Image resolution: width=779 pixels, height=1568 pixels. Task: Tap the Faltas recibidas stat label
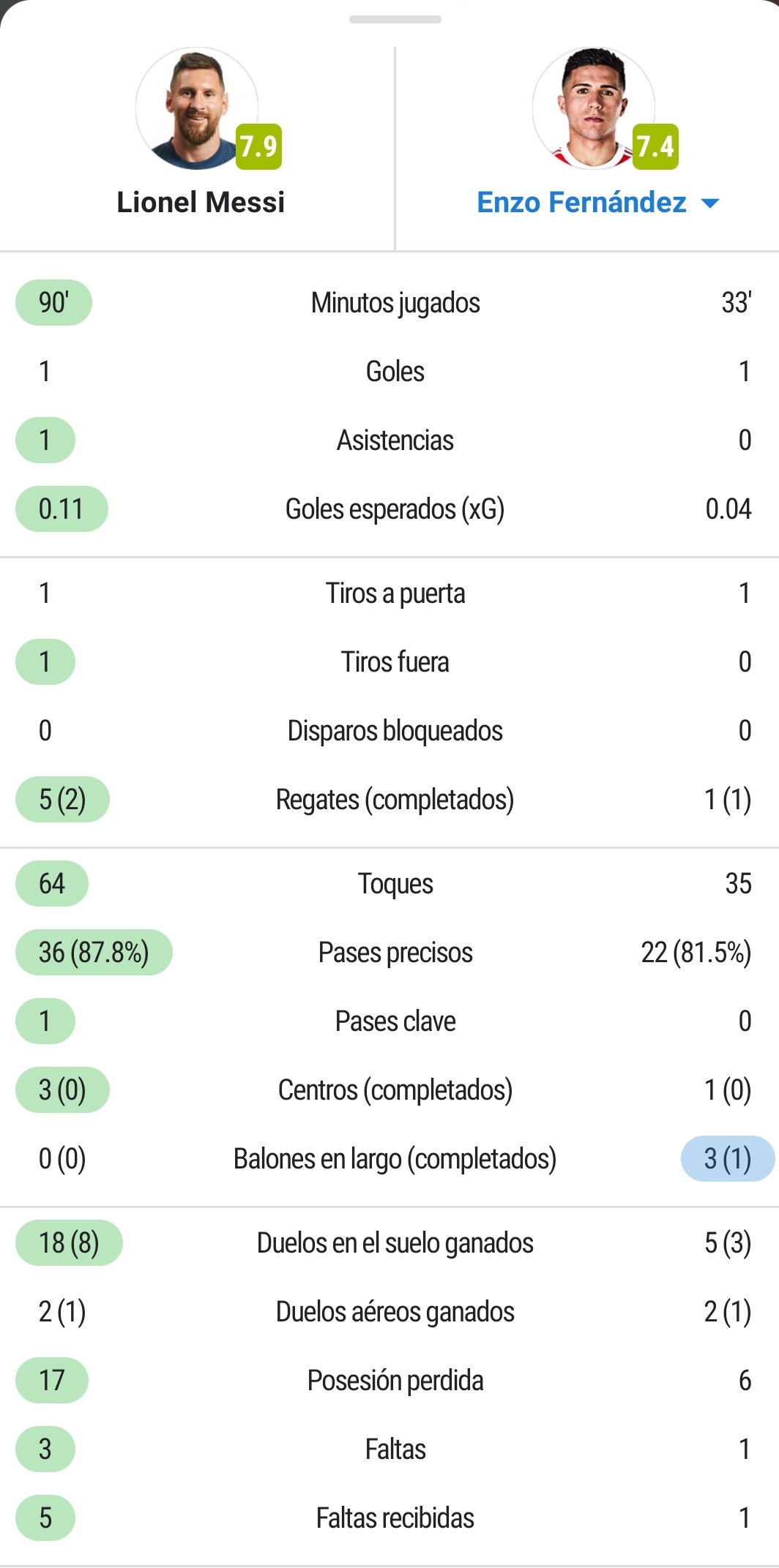click(x=395, y=1518)
